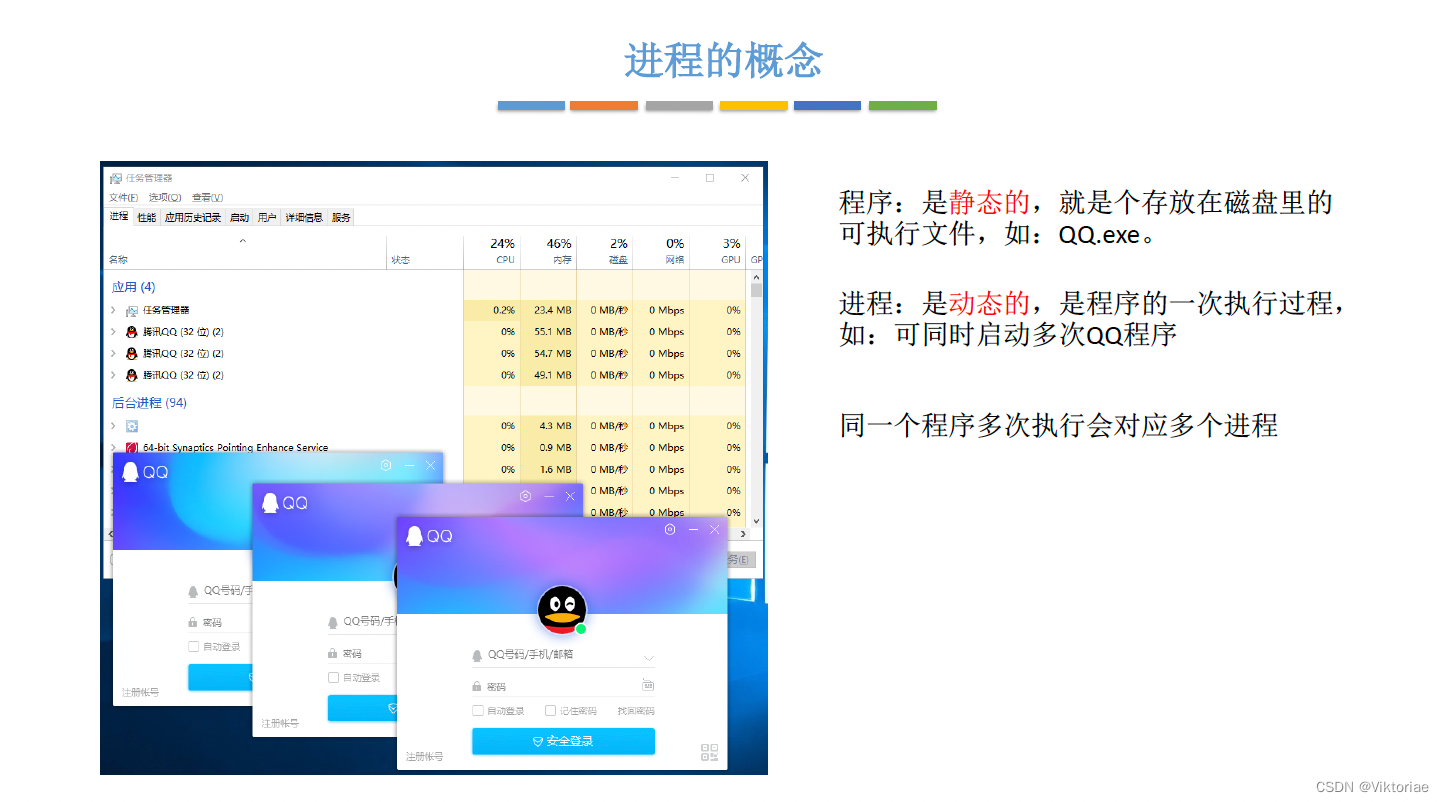The image size is (1444, 802).
Task: Click the Task Manager icon beside 任务管理器 process
Action: tap(131, 309)
